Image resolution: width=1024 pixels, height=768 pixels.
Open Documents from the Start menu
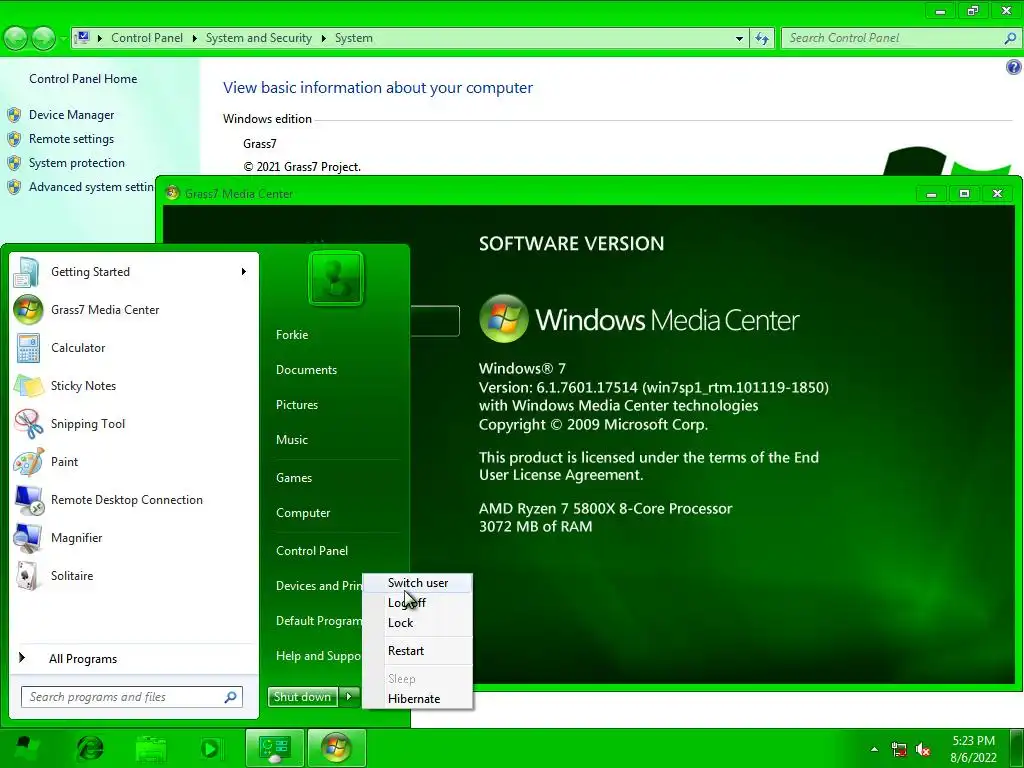click(x=306, y=370)
